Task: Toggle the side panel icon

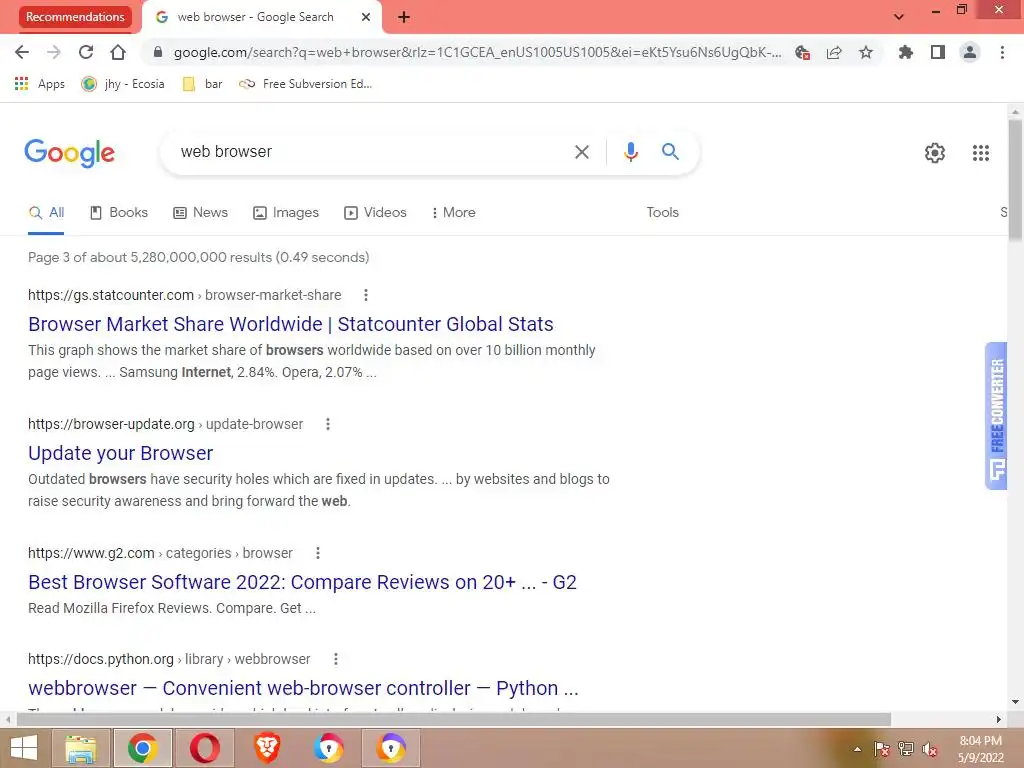Action: (x=938, y=52)
